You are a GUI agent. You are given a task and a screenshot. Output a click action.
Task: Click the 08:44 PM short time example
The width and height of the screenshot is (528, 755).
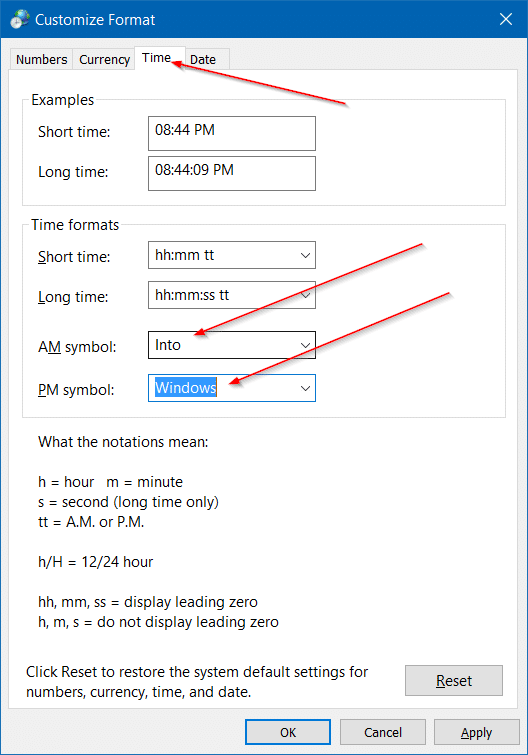pyautogui.click(x=232, y=133)
